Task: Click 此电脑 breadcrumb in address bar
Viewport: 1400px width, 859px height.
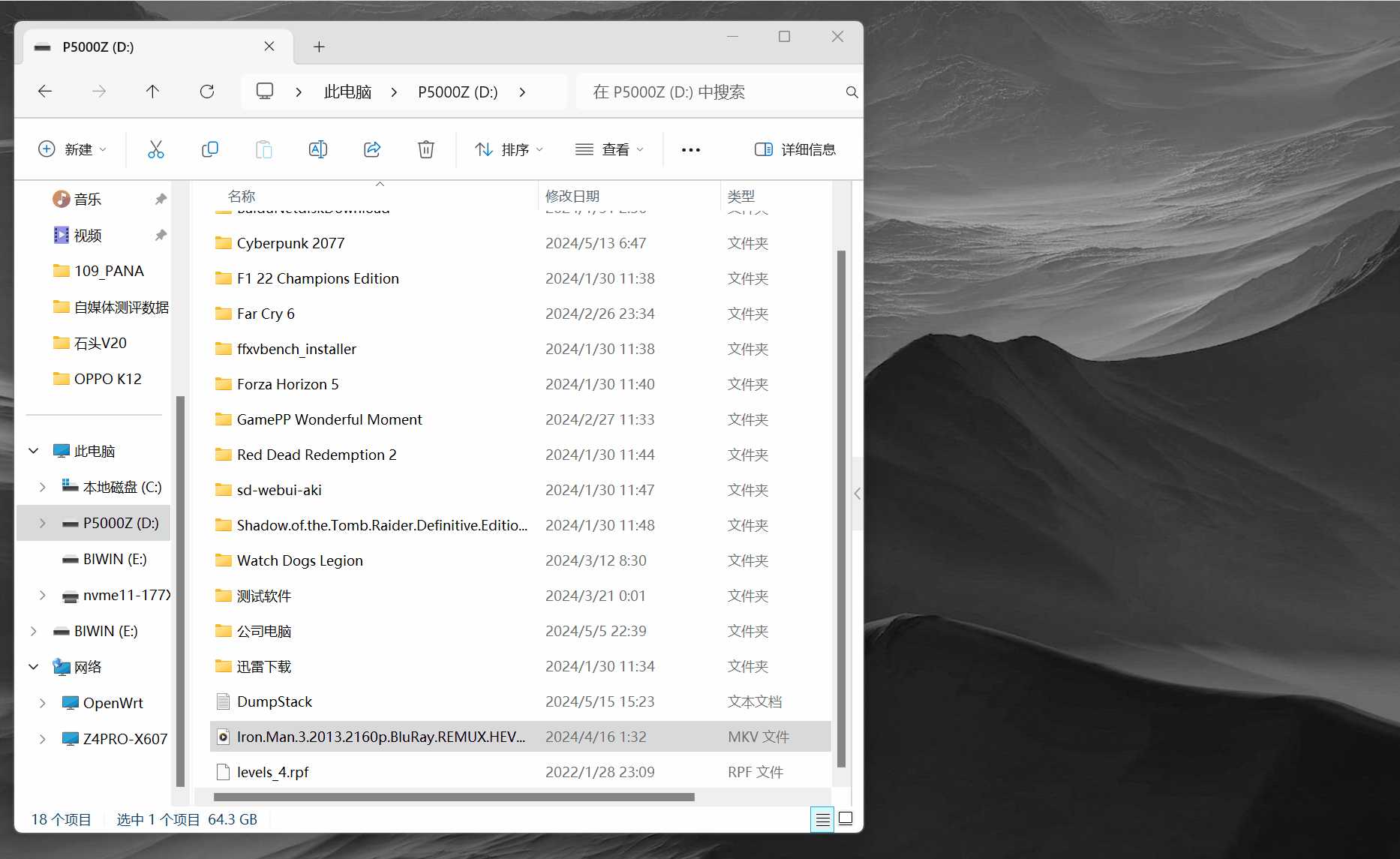Action: tap(348, 92)
